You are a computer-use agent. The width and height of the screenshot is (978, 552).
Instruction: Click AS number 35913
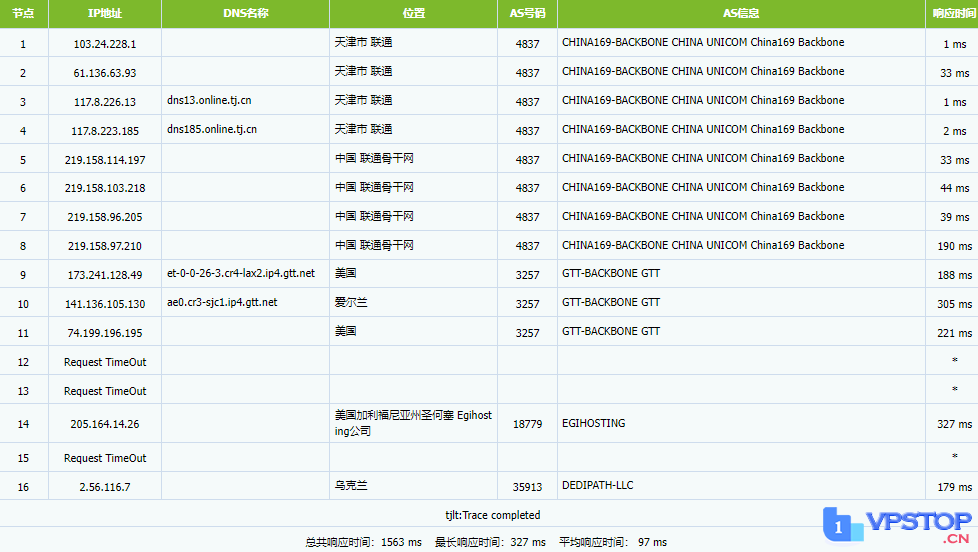click(528, 487)
